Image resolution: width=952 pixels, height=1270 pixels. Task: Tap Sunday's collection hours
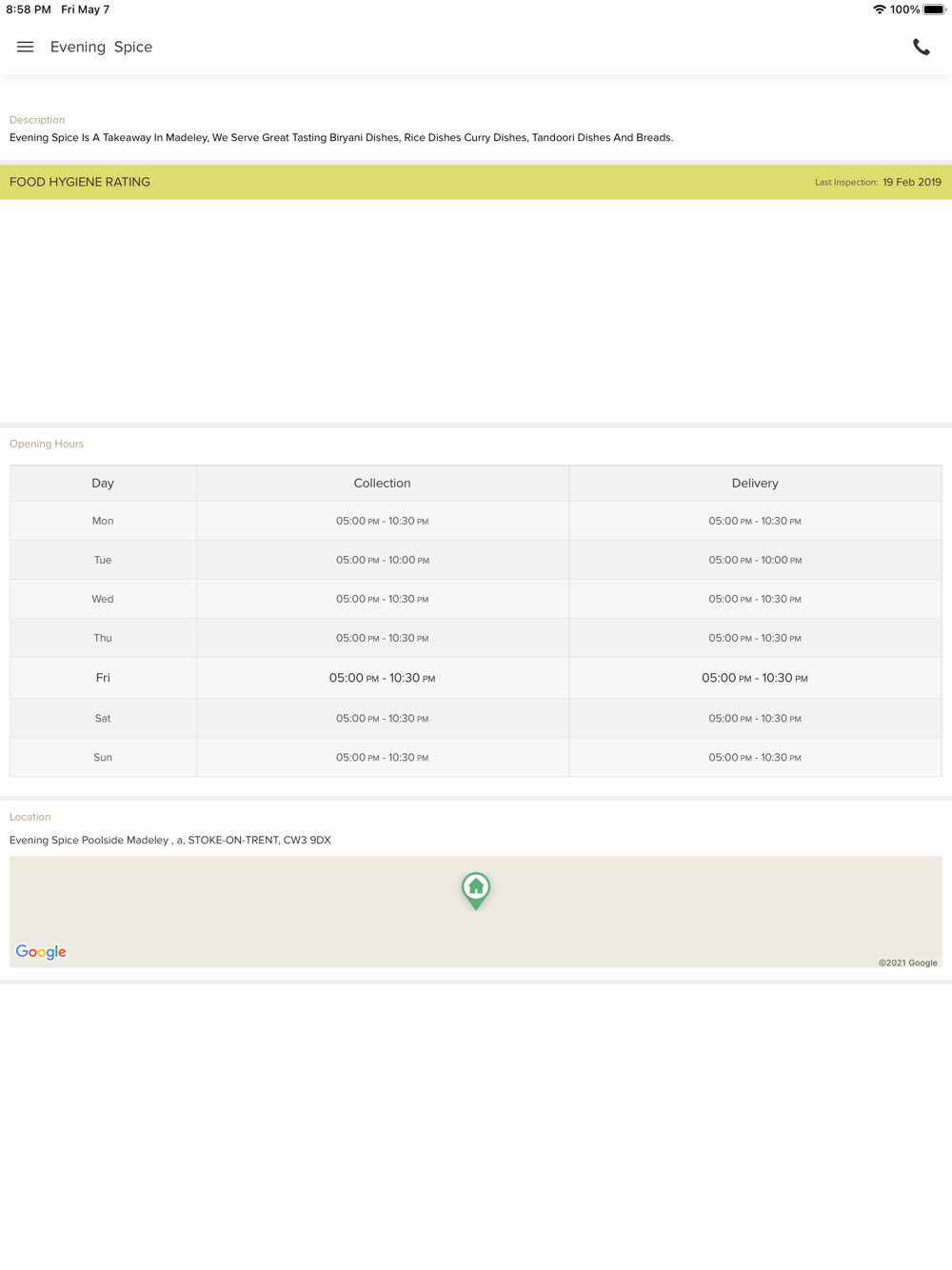[383, 758]
